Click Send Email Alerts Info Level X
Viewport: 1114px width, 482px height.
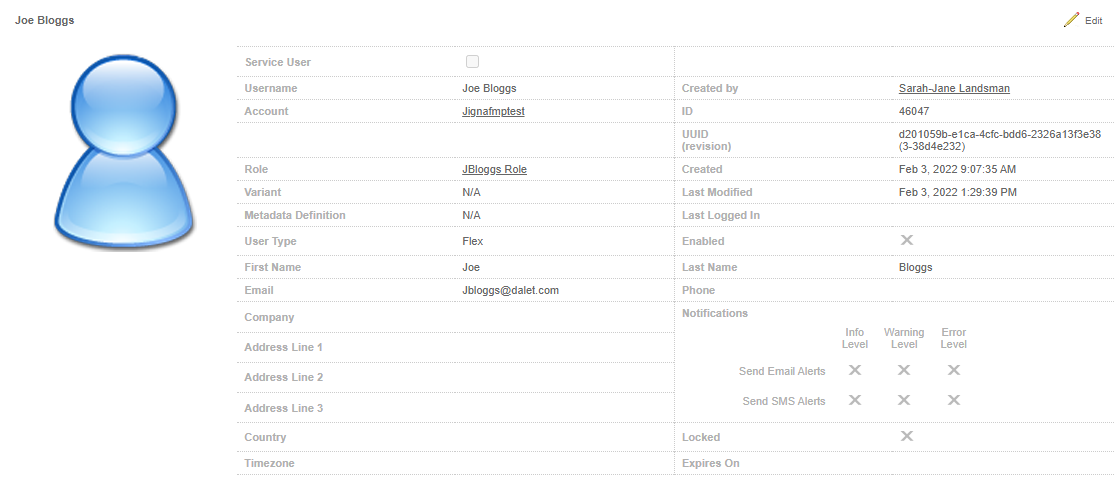coord(855,370)
